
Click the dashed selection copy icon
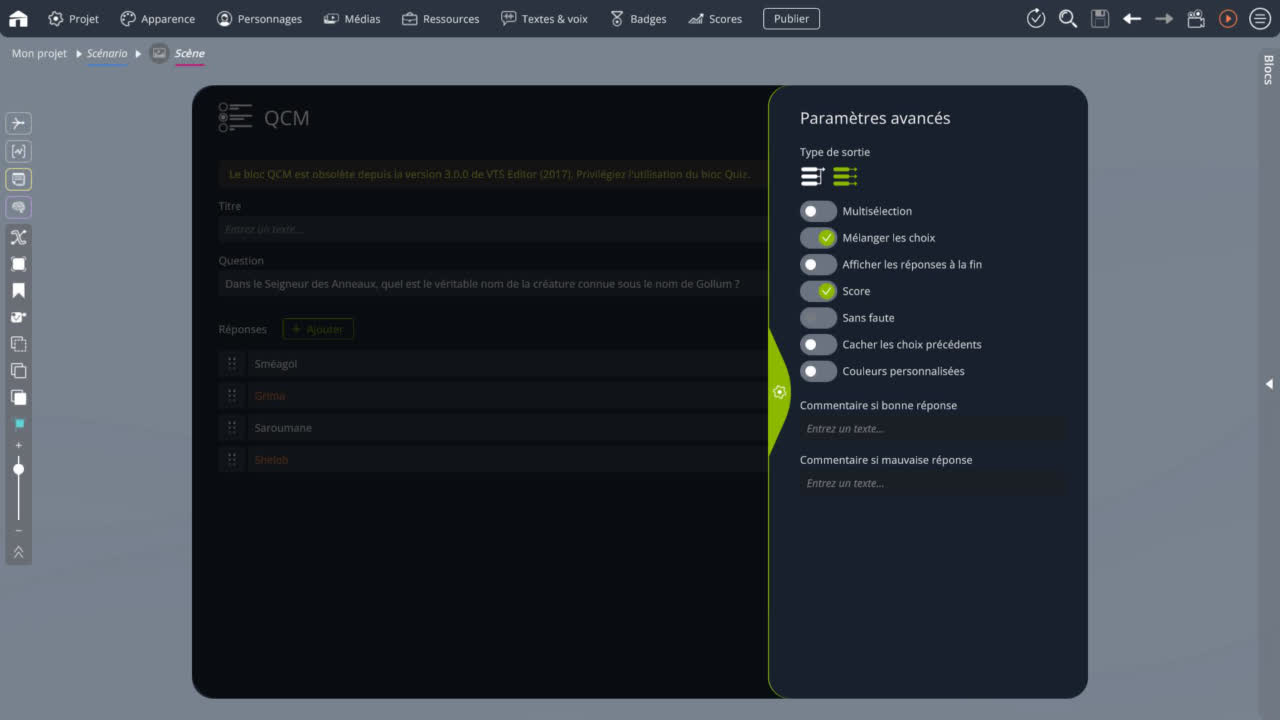18,344
